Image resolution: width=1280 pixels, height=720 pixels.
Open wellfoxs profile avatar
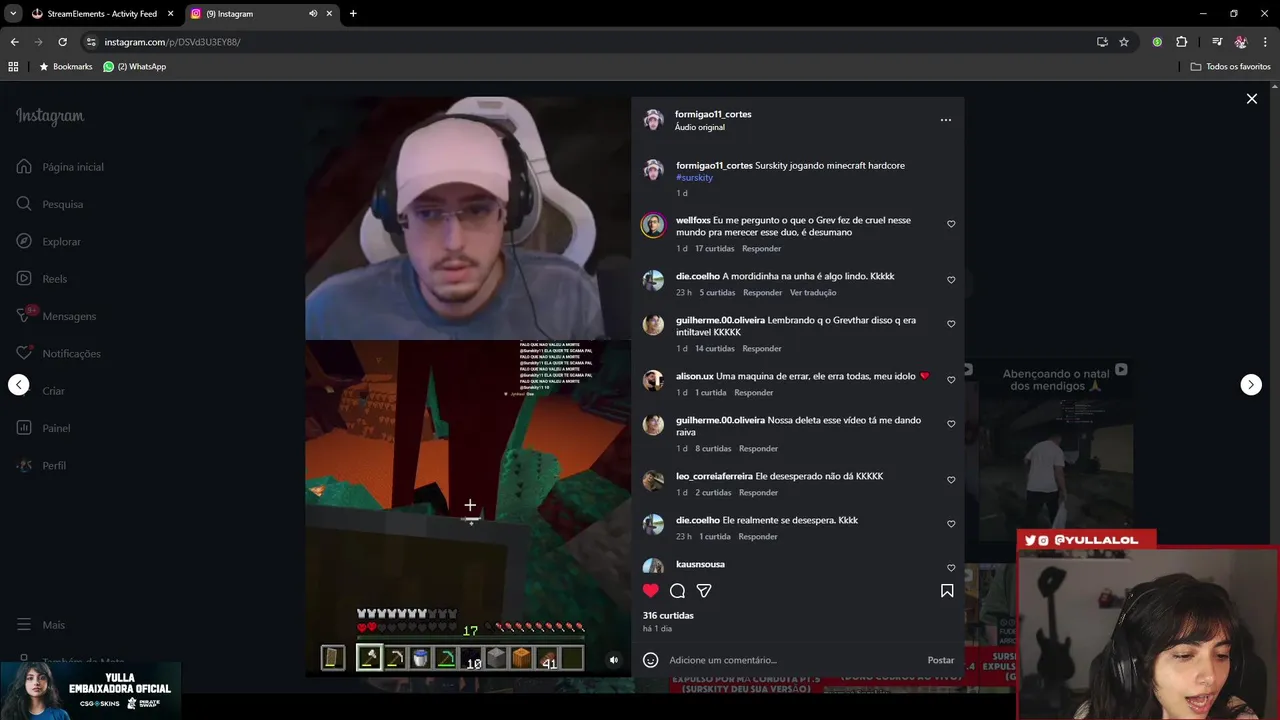point(653,225)
